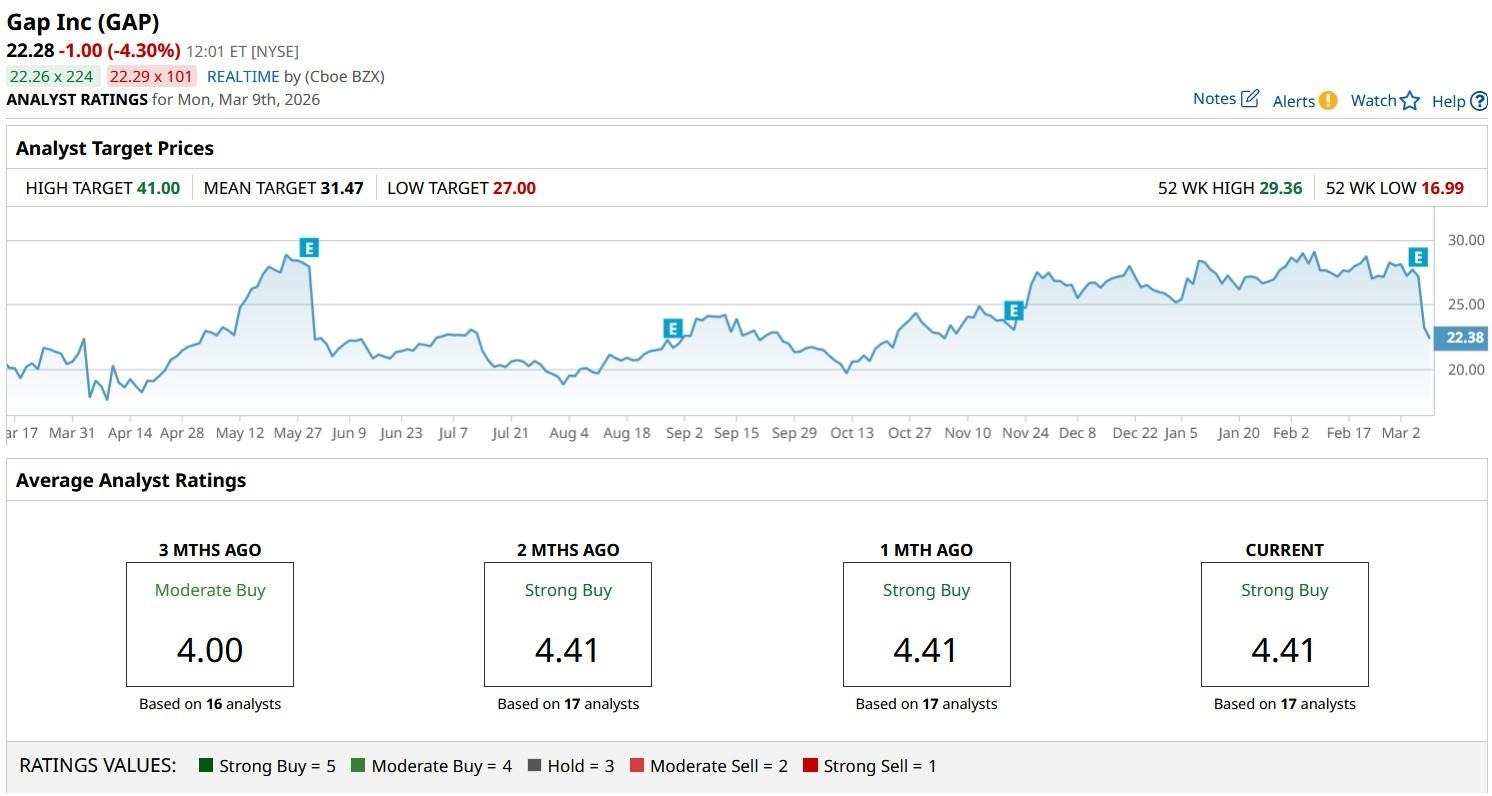The image size is (1492, 796).
Task: Click the orange Alerts exclamation icon
Action: (1328, 100)
